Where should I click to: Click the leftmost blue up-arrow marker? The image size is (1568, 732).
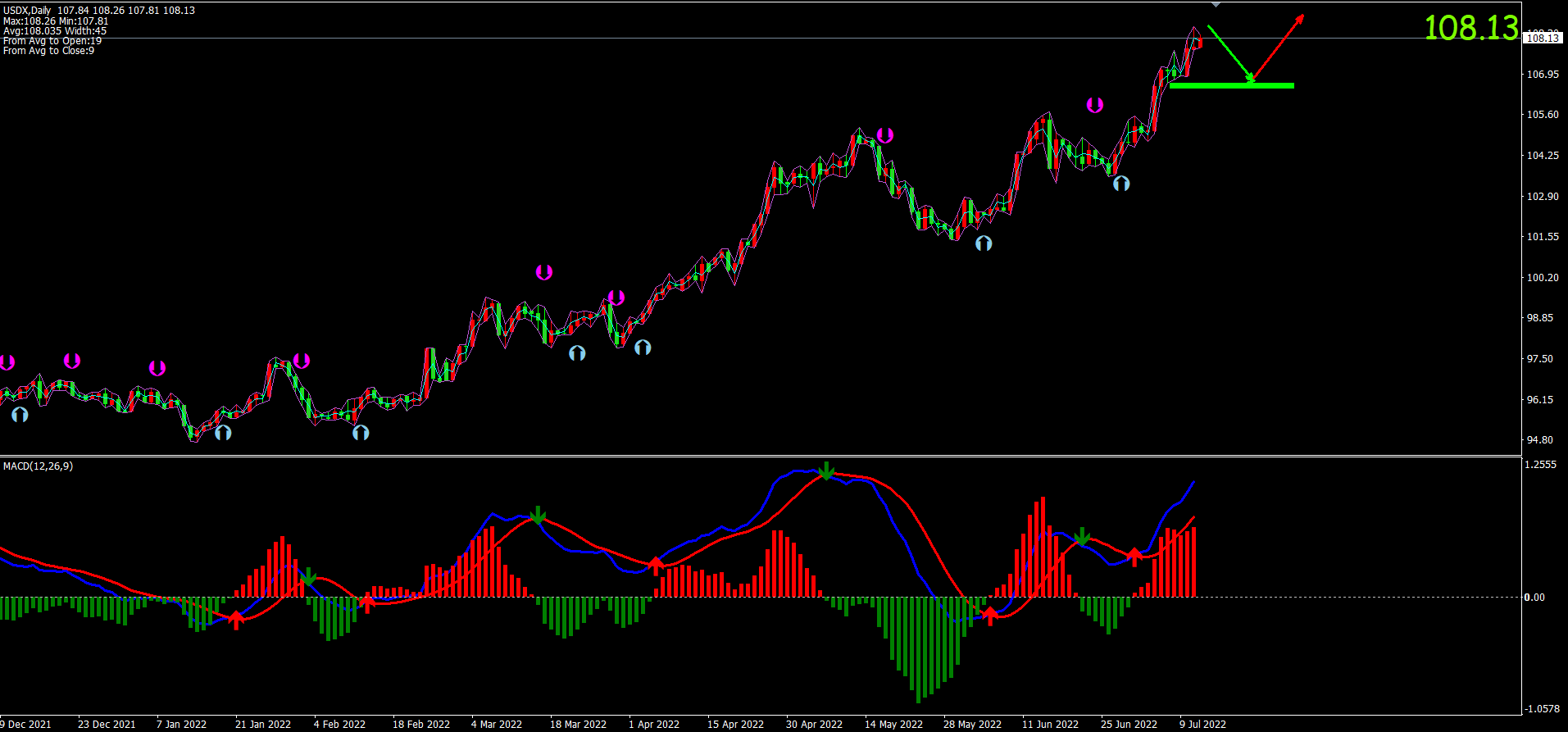(20, 415)
